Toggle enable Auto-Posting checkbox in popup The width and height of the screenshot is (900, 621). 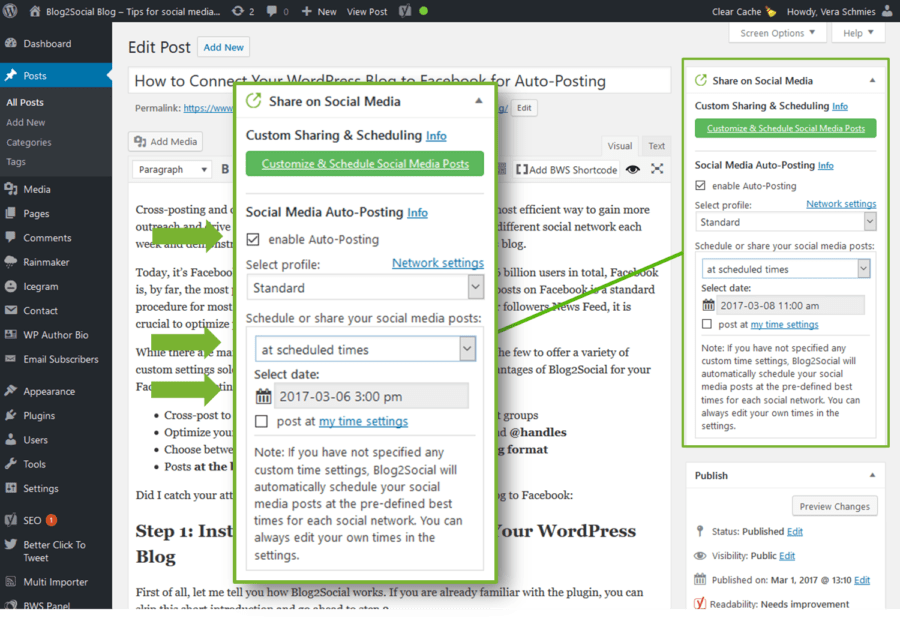point(253,239)
